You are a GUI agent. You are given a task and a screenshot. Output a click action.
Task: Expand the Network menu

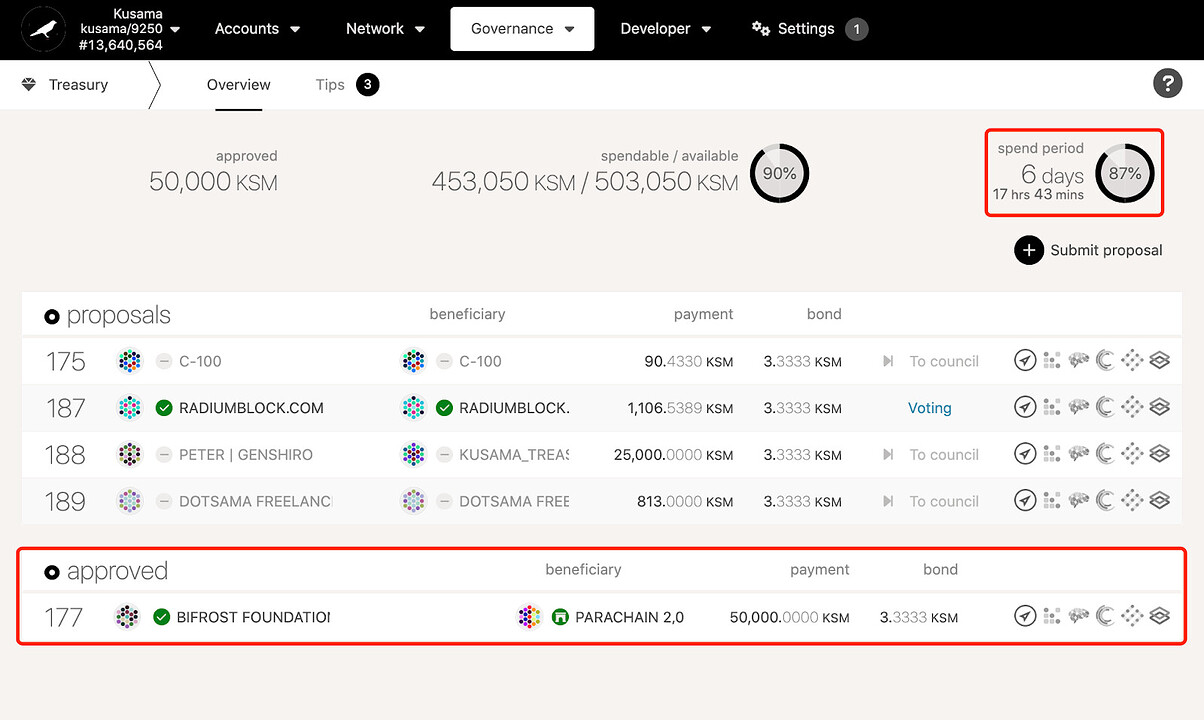pyautogui.click(x=385, y=29)
